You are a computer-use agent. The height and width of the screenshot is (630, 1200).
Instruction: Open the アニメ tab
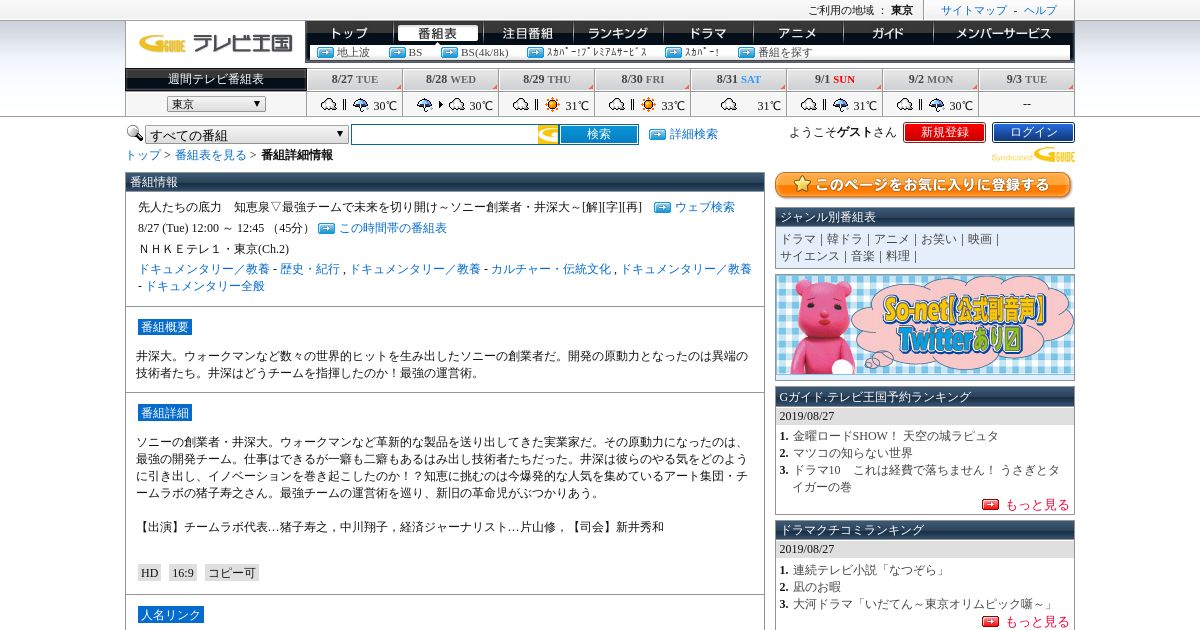pyautogui.click(x=798, y=33)
